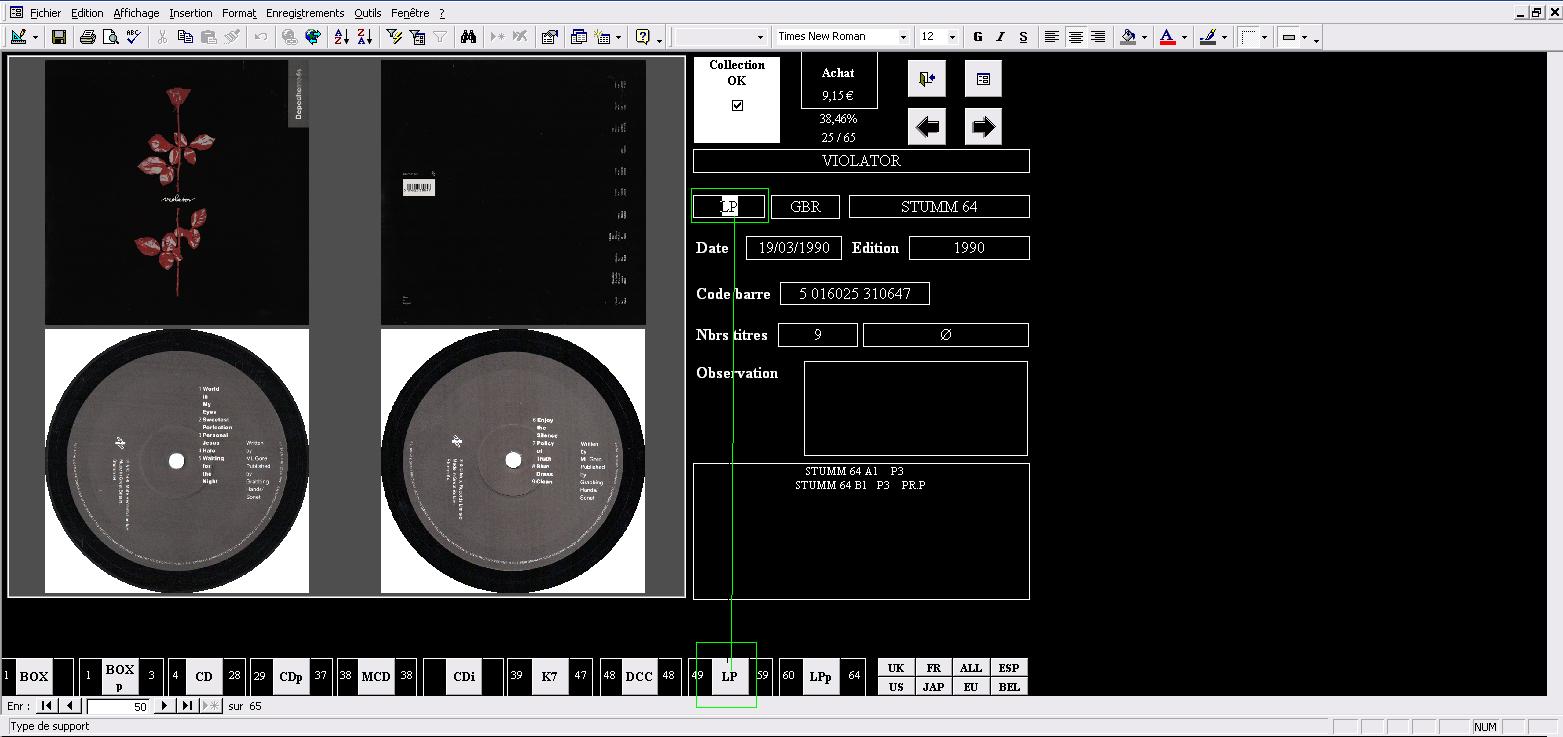
Task: Center align text
Action: pyautogui.click(x=1075, y=37)
